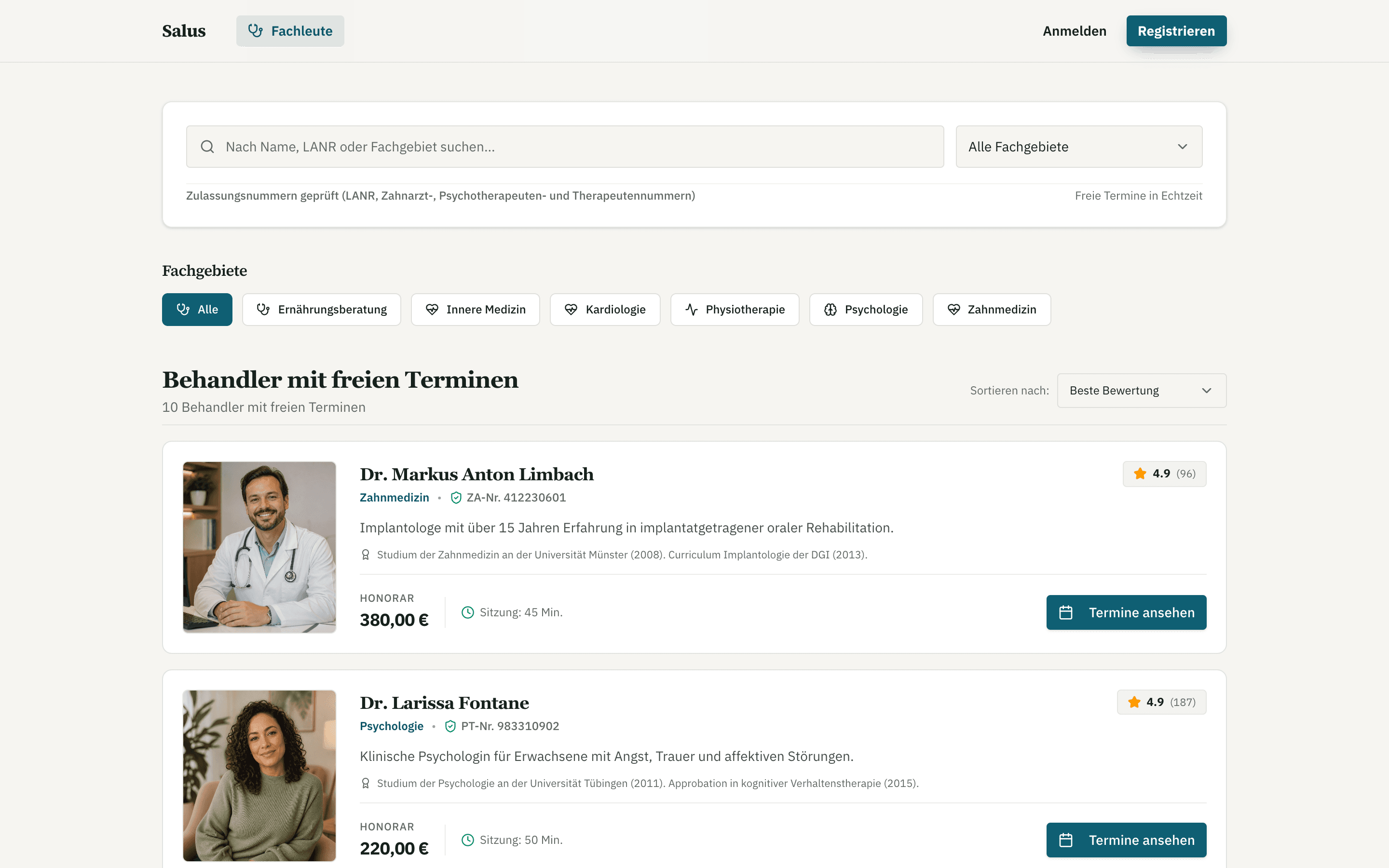Click the pulse icon on the Physiotherapie chip

tap(692, 310)
